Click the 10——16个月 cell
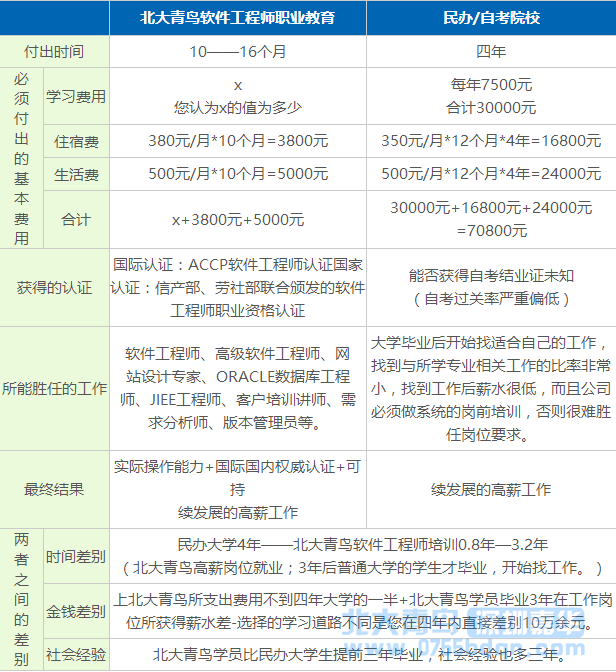 pos(237,50)
